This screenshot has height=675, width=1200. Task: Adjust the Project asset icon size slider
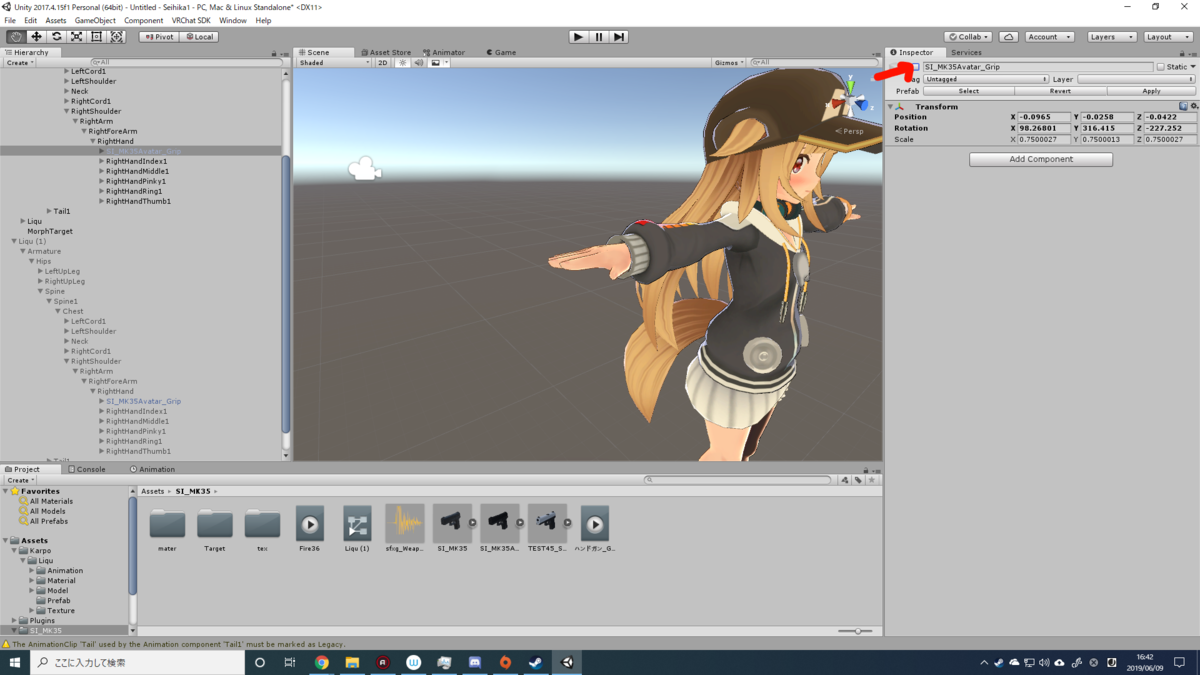(856, 631)
